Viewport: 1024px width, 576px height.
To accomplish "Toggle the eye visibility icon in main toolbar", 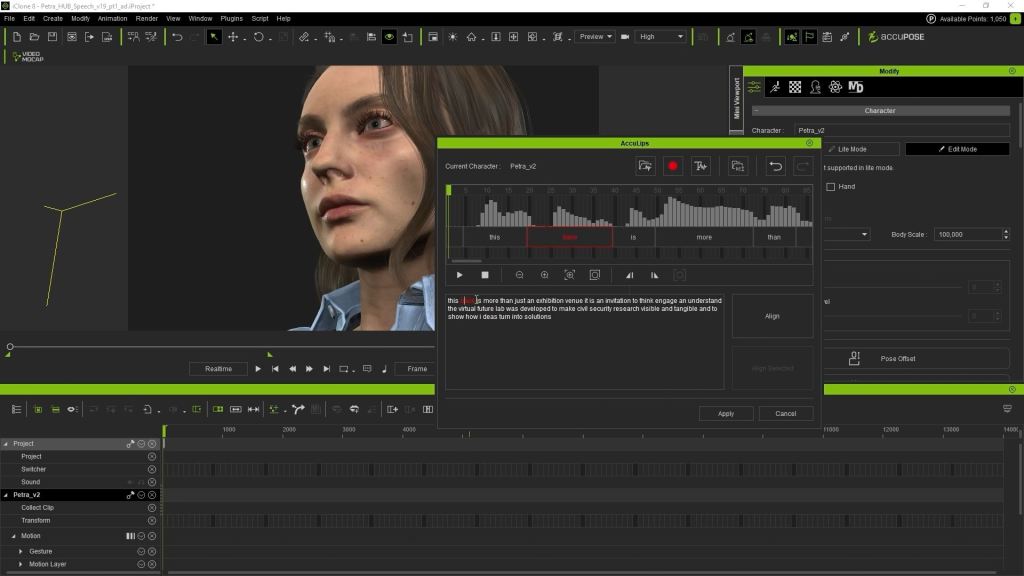I will tap(389, 37).
